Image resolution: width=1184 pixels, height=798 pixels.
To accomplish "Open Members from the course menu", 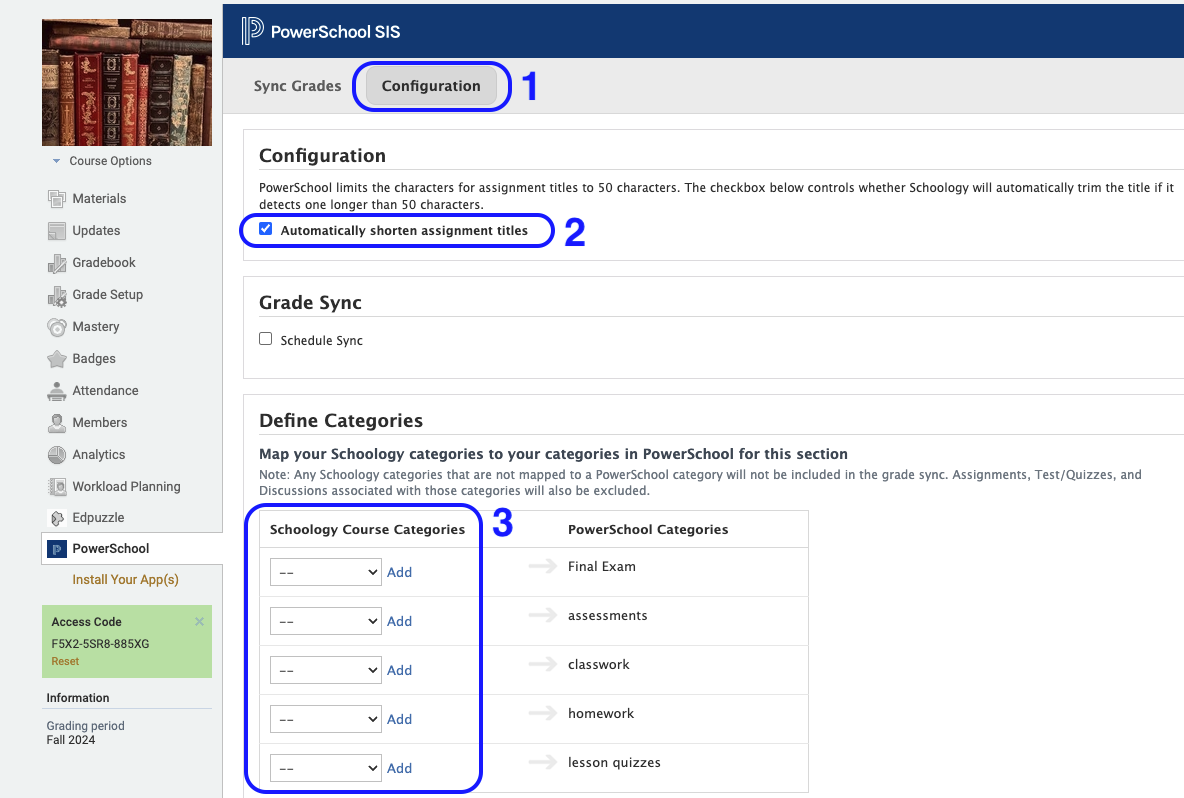I will 100,423.
